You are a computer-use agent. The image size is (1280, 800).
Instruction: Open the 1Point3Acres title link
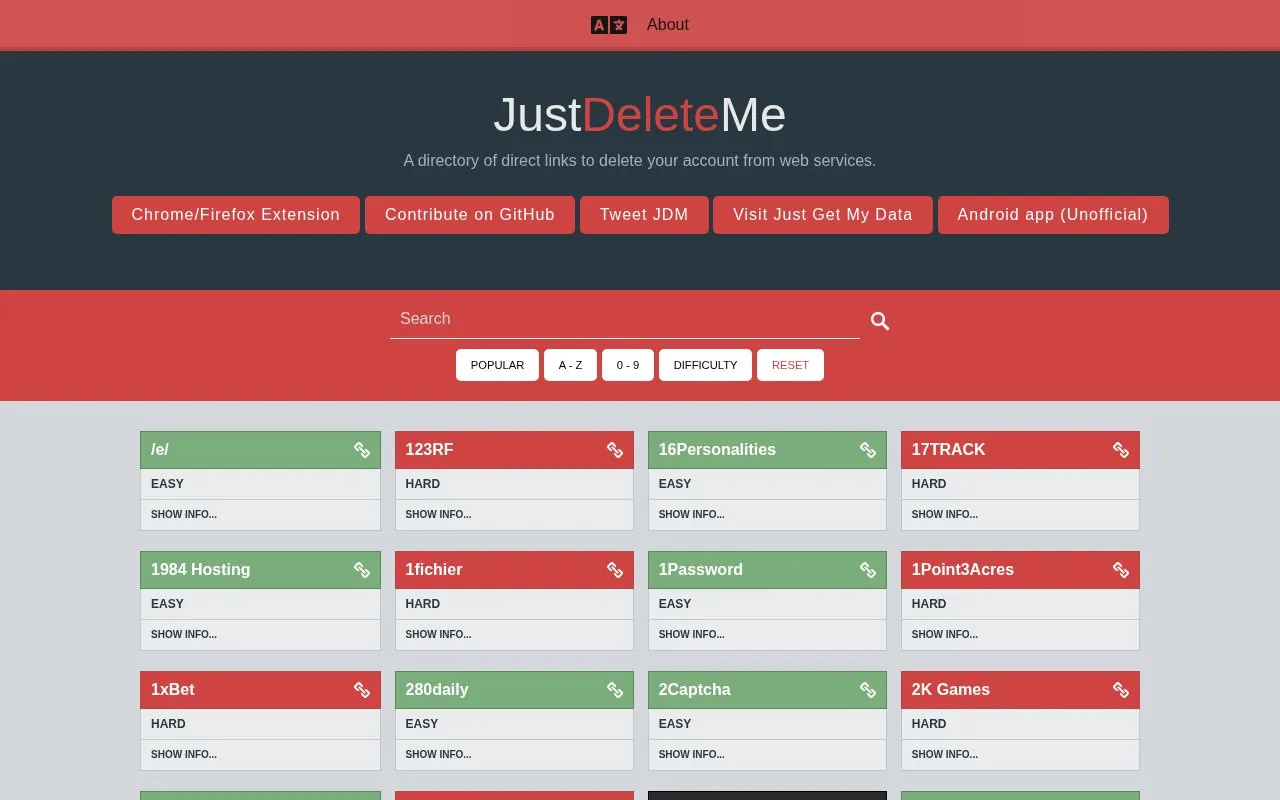click(962, 570)
